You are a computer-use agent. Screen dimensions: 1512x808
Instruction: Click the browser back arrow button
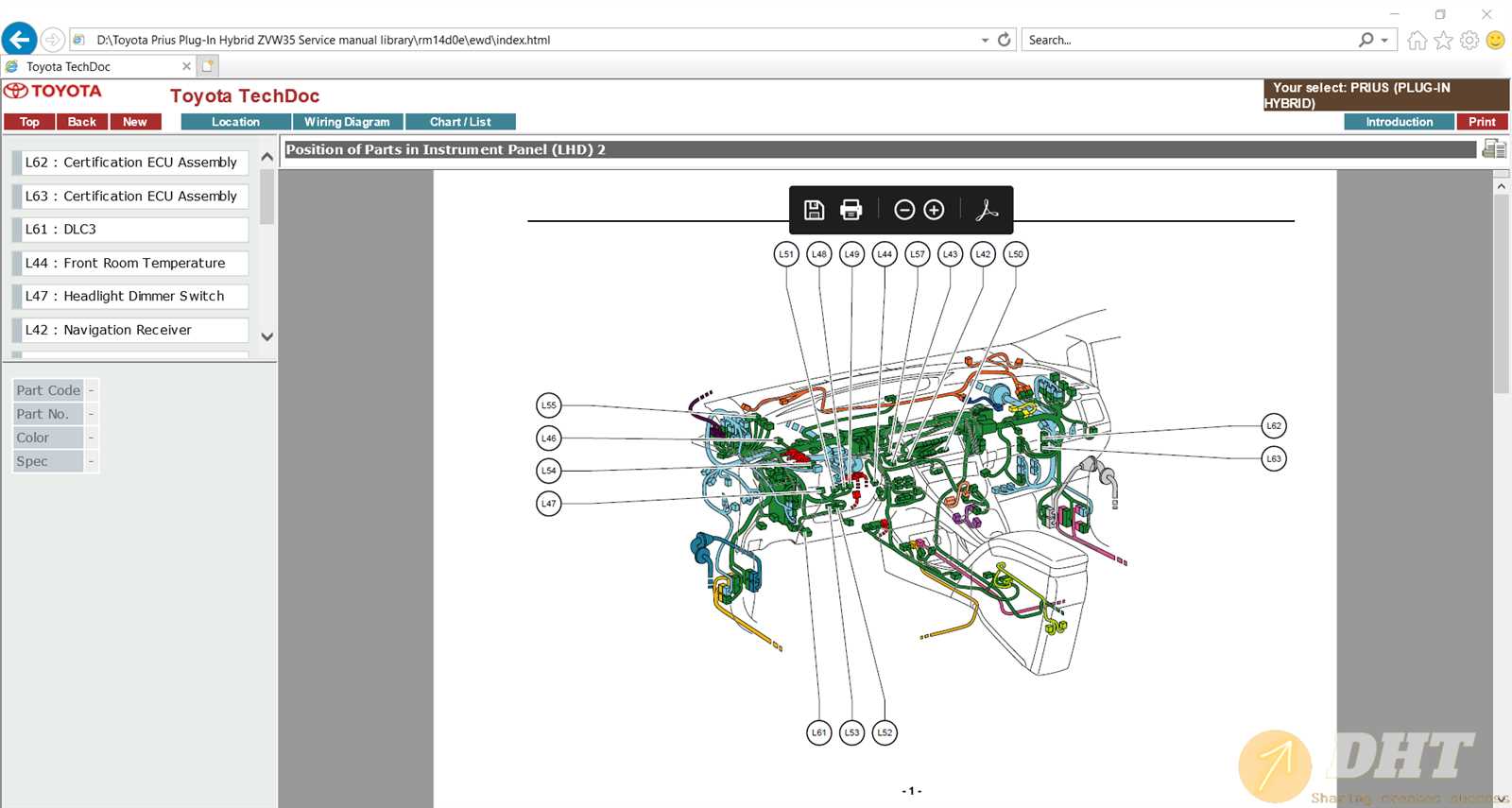pos(19,40)
